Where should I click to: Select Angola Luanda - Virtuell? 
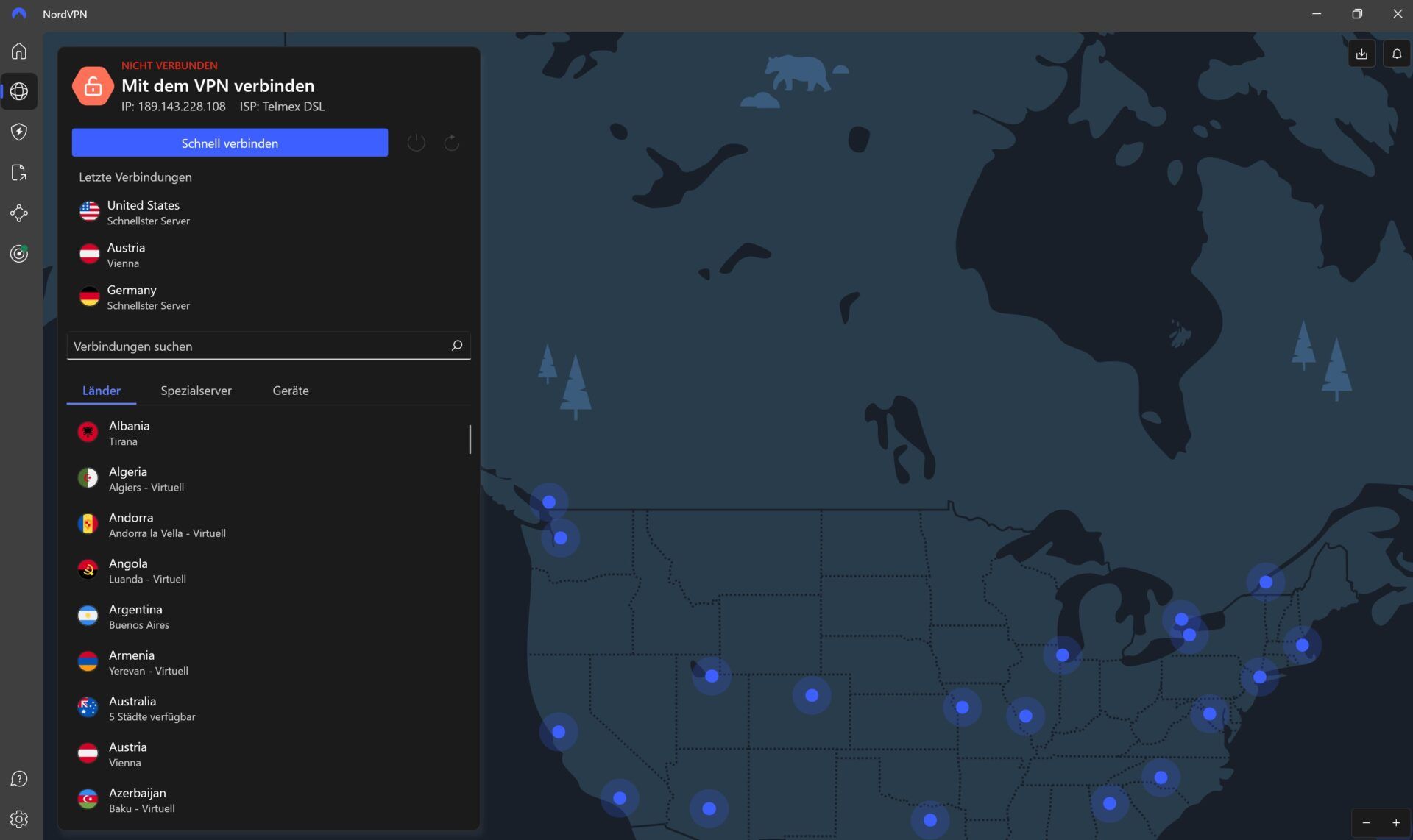pyautogui.click(x=269, y=570)
